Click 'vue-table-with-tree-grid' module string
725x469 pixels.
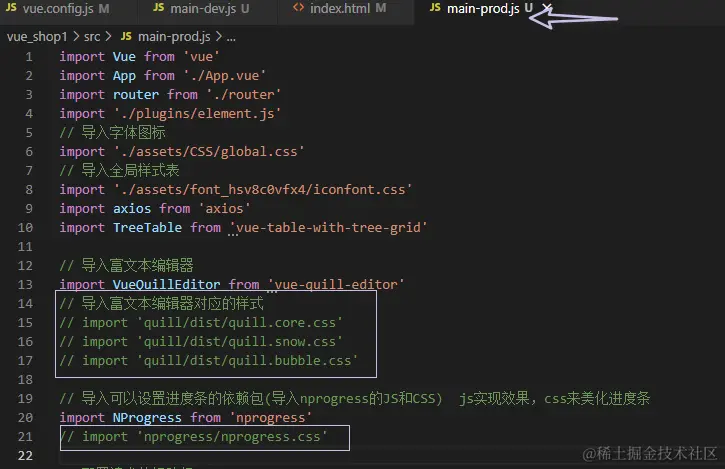(328, 228)
